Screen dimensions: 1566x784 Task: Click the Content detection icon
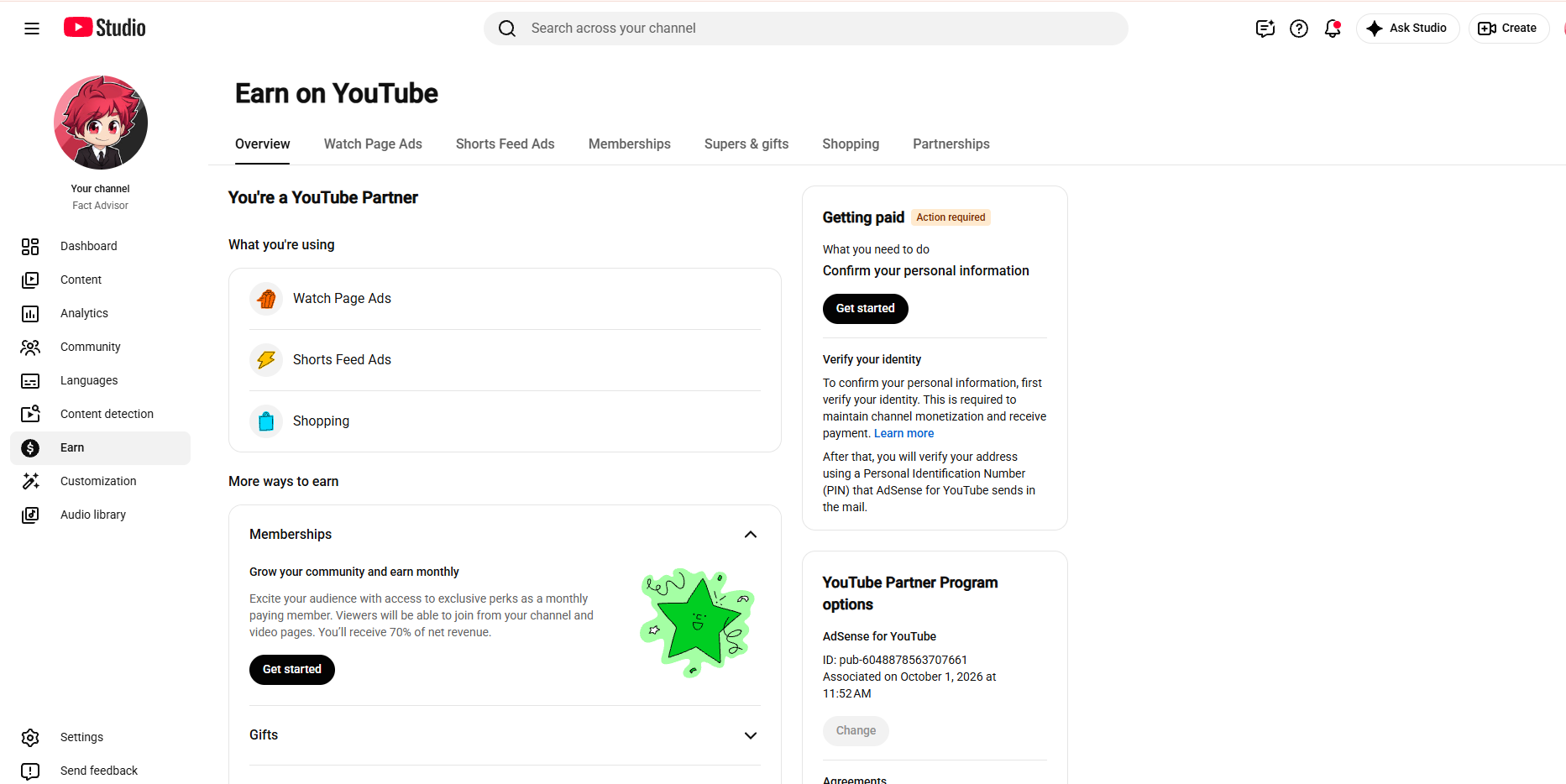30,414
